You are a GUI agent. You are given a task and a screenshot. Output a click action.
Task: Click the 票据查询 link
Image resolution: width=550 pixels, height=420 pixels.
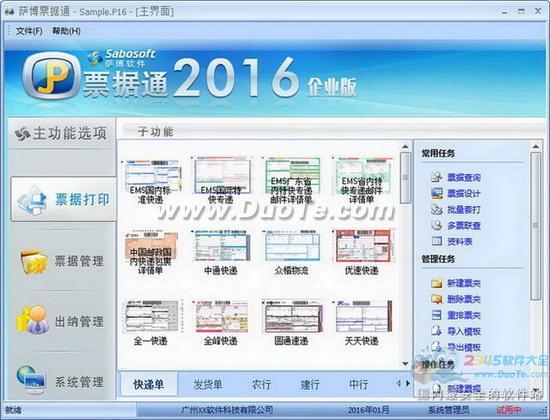(x=464, y=178)
